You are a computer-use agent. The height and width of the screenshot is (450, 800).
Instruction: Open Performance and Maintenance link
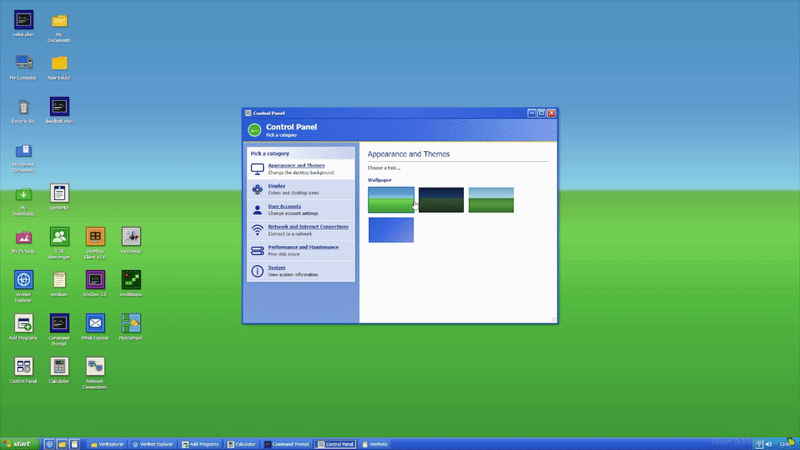coord(303,247)
